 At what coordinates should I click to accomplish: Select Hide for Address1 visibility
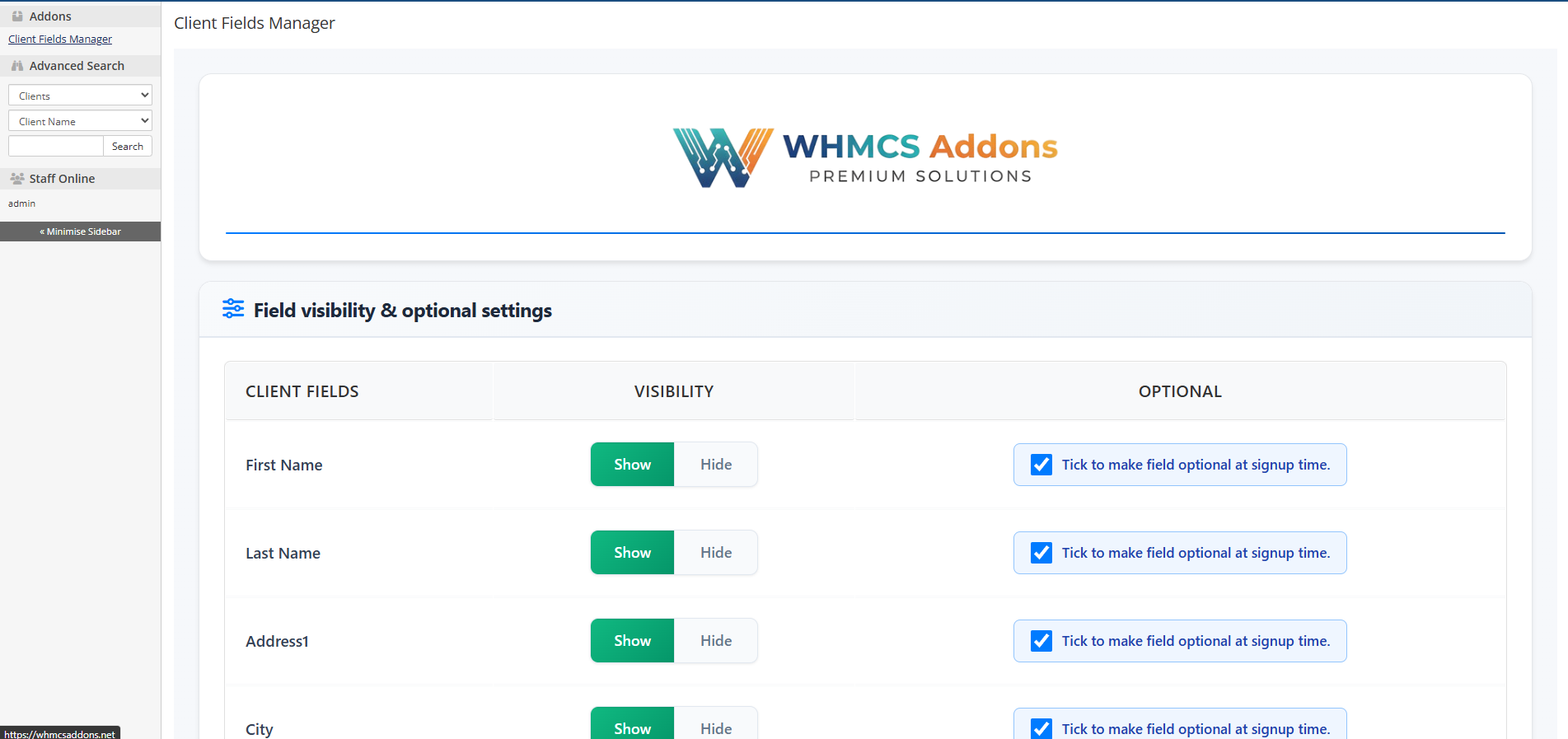pyautogui.click(x=716, y=641)
